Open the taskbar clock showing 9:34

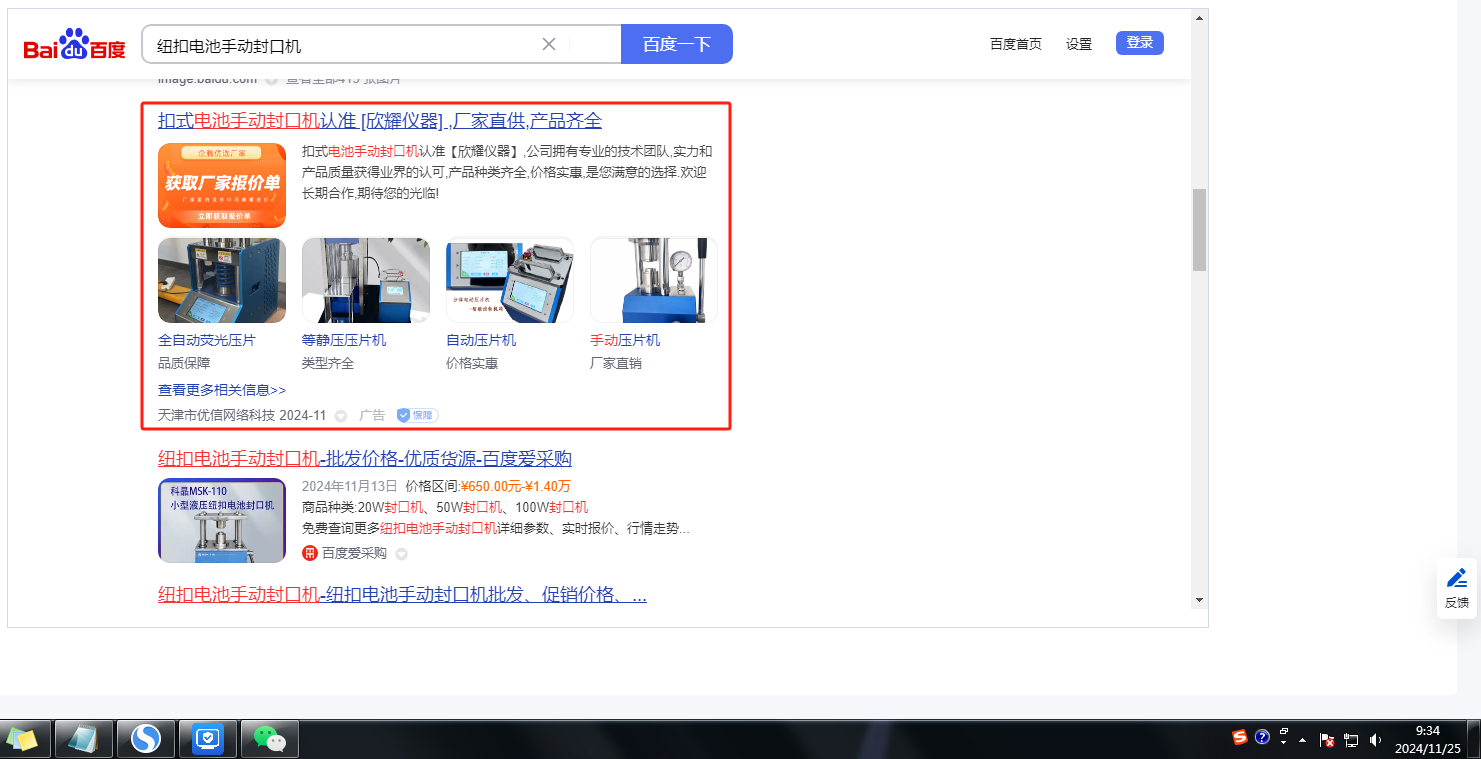coord(1428,739)
